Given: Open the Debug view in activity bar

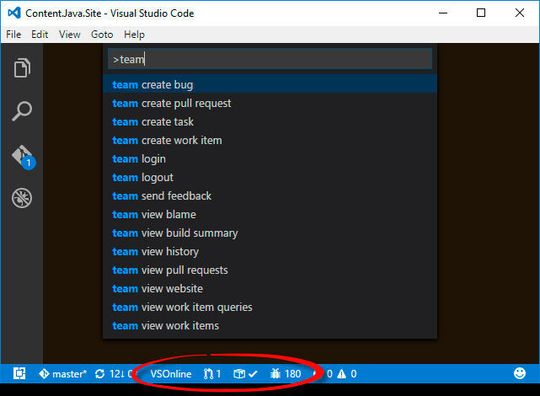Looking at the screenshot, I should 22,198.
